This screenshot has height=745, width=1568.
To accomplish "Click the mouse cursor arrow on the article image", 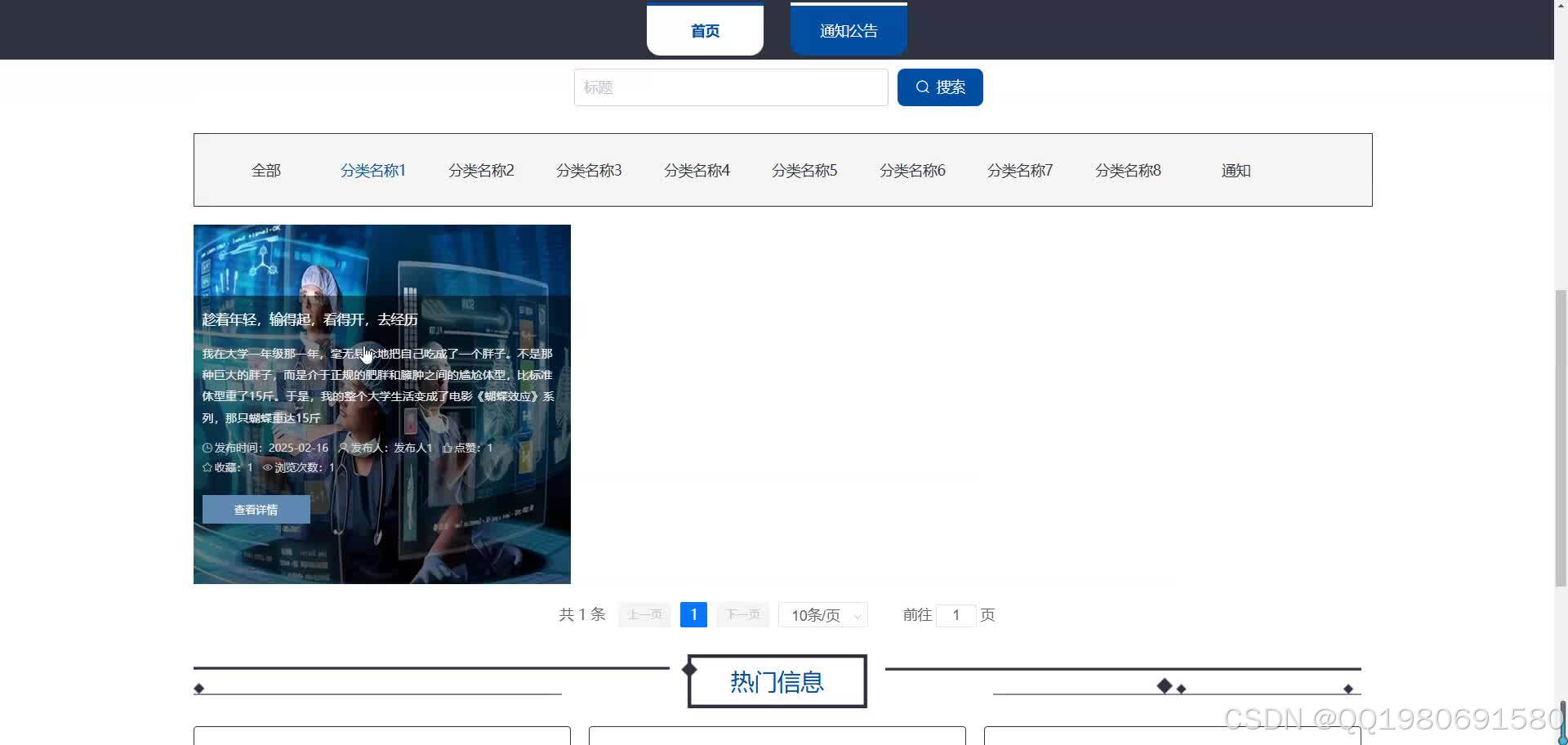I will [367, 355].
